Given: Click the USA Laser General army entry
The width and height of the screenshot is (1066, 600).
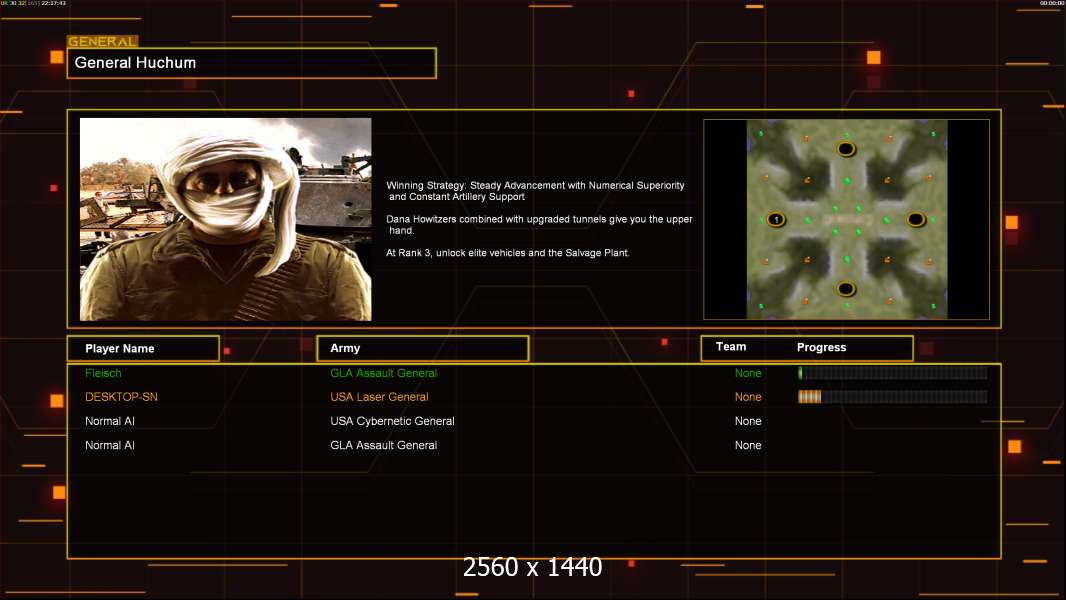Looking at the screenshot, I should tap(379, 397).
